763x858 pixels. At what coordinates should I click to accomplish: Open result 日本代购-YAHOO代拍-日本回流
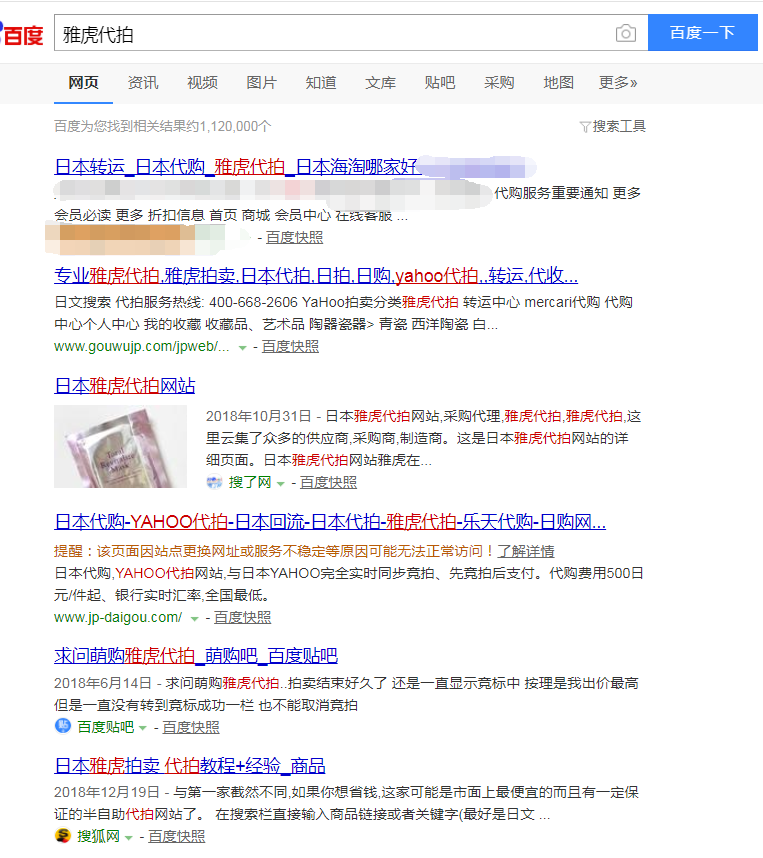click(330, 521)
